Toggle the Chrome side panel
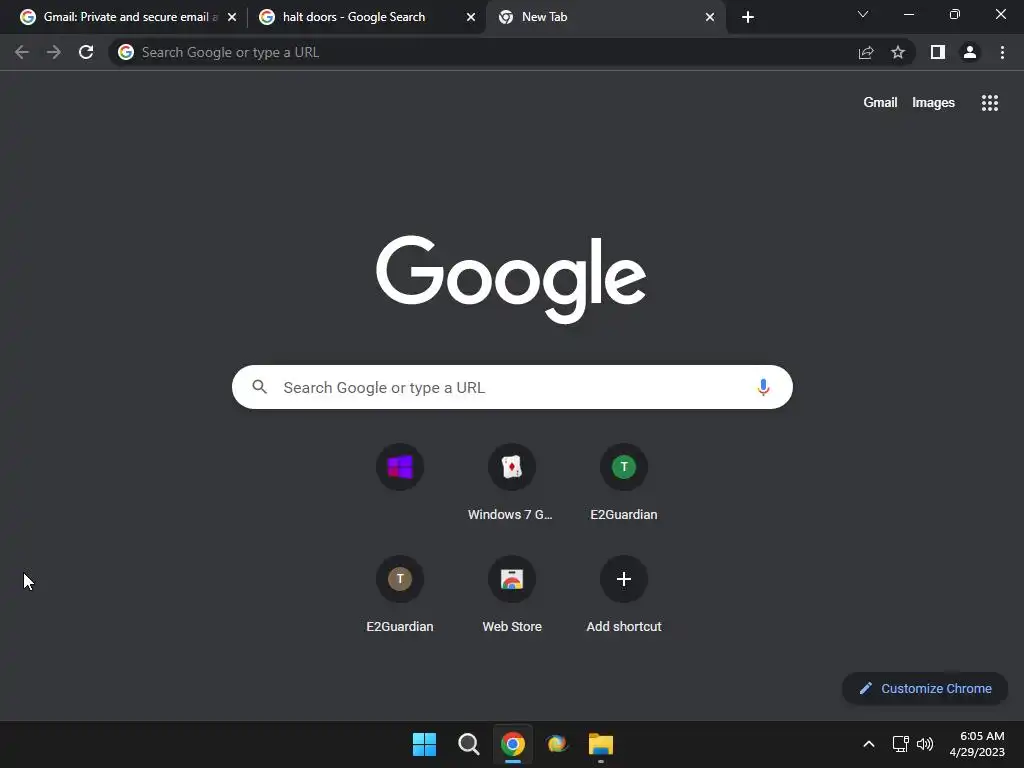 pos(938,52)
